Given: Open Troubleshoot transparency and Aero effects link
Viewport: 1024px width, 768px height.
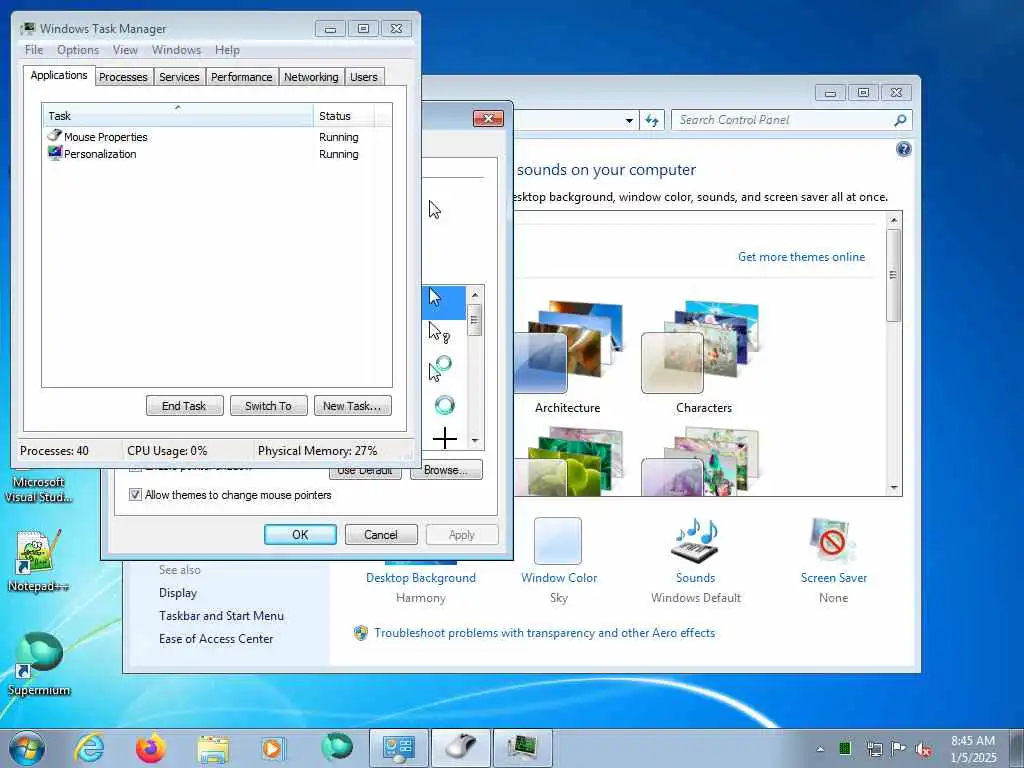Looking at the screenshot, I should coord(544,633).
